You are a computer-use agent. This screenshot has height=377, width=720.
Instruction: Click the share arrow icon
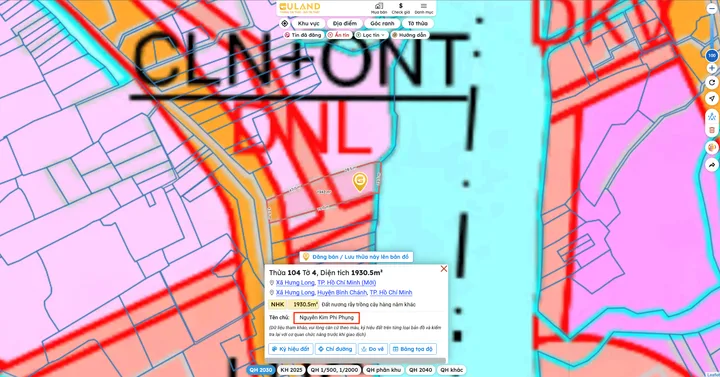(x=712, y=164)
